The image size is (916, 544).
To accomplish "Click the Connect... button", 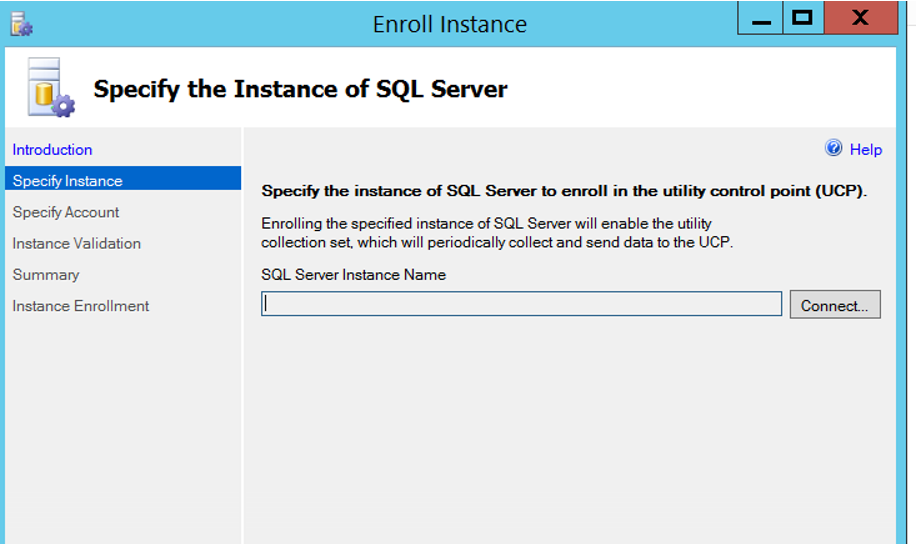I will coord(835,304).
